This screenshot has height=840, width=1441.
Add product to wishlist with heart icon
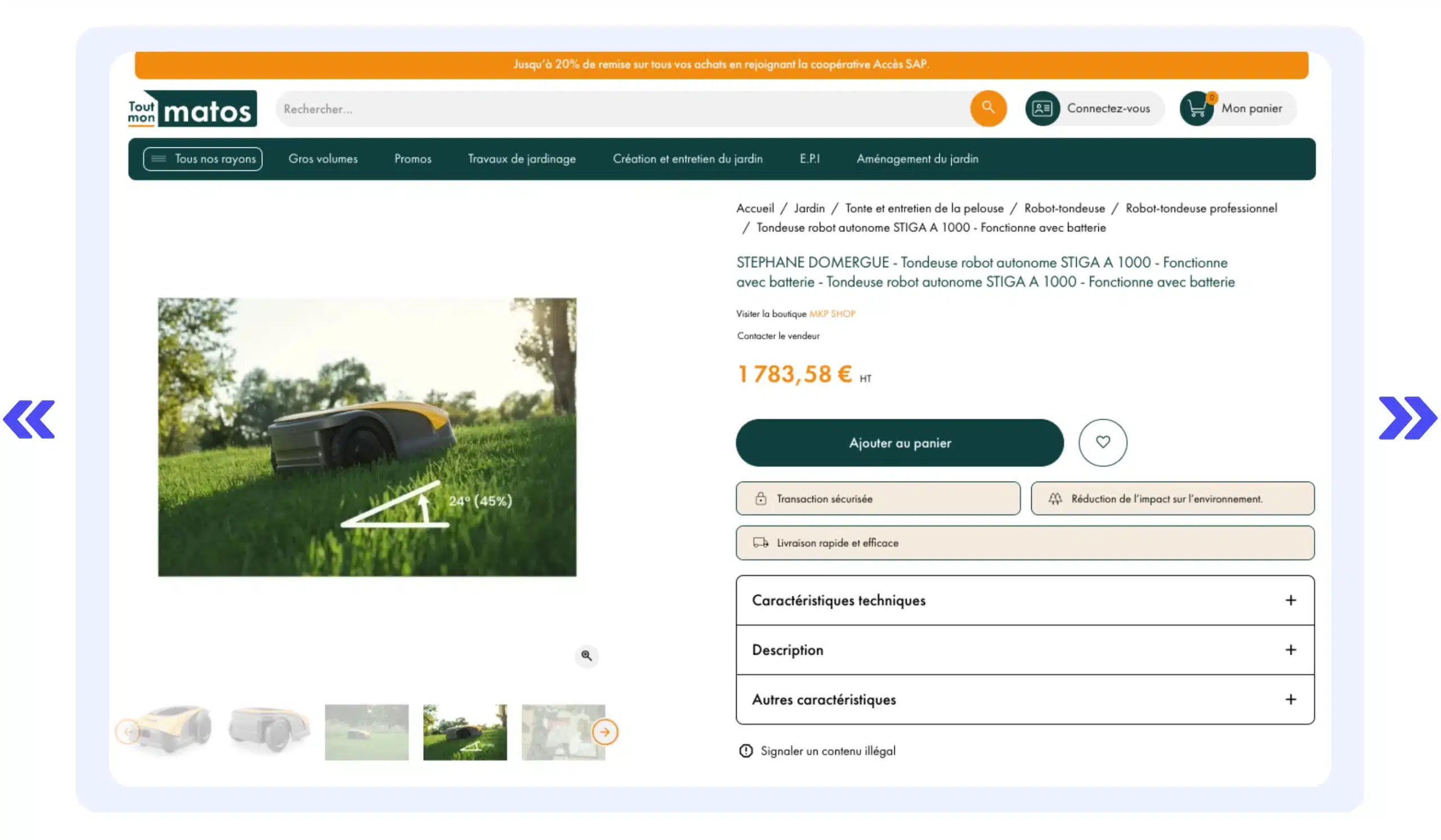point(1103,442)
